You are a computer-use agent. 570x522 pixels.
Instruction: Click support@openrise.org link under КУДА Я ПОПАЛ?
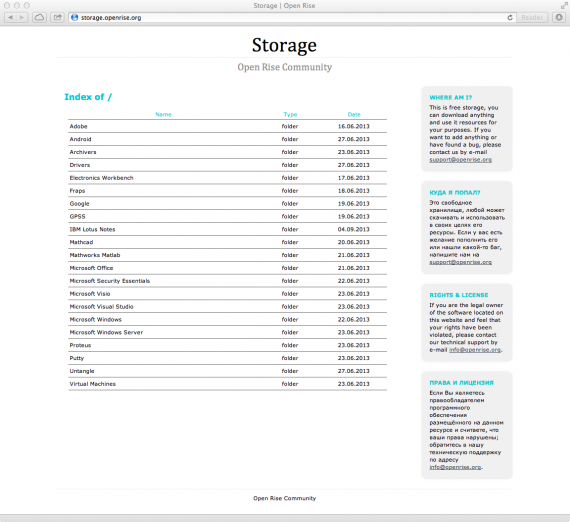460,262
